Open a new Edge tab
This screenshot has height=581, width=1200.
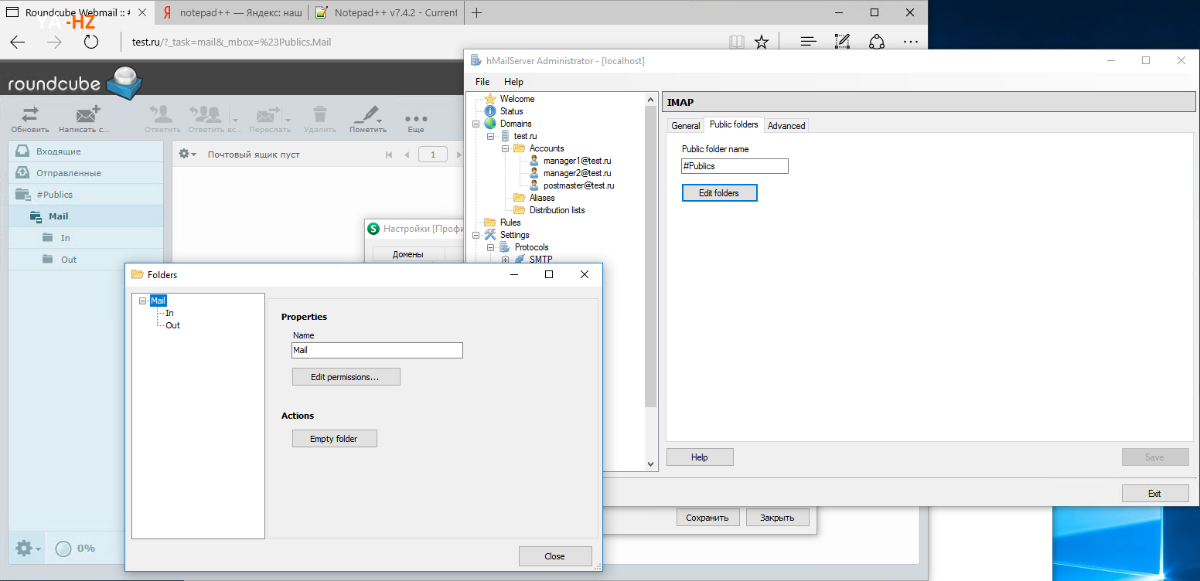(x=475, y=13)
